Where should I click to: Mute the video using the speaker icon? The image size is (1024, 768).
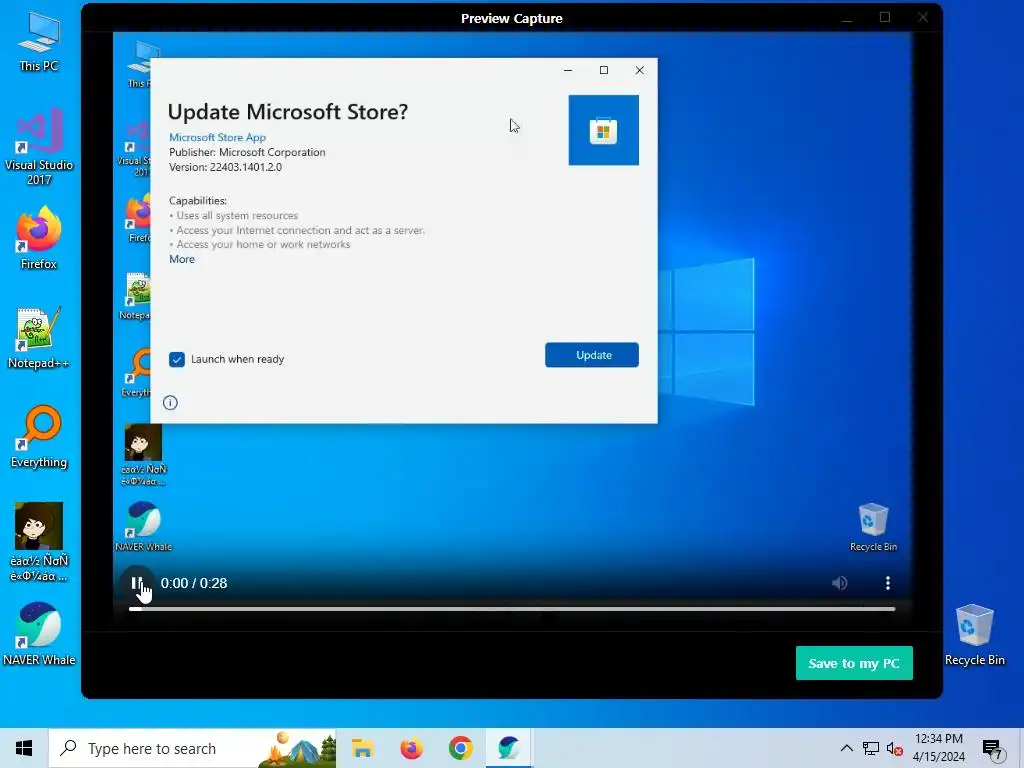840,583
